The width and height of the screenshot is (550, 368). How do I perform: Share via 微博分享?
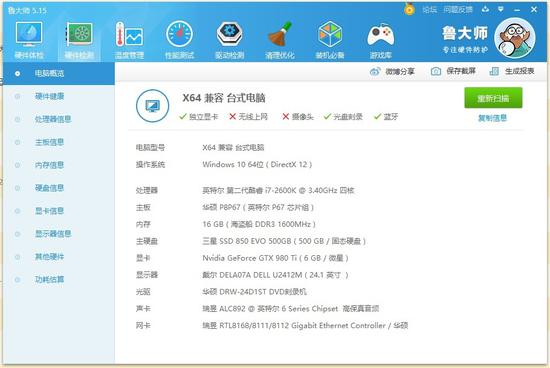tap(392, 72)
